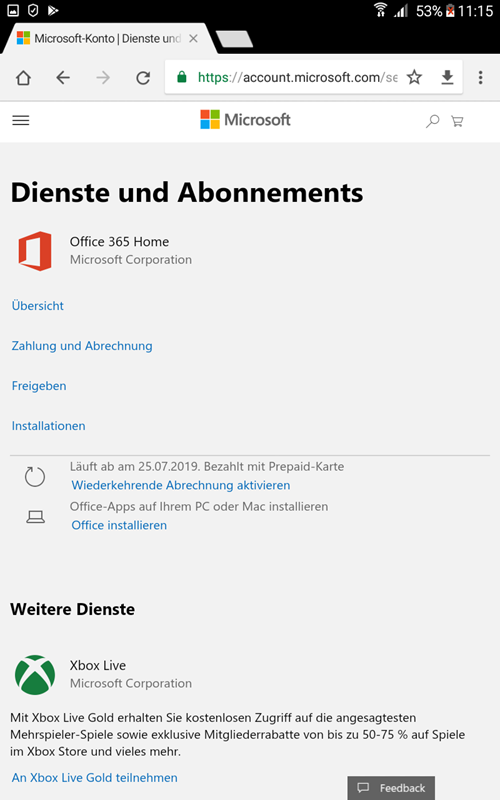Open the Feedback button
Screen dimensions: 500x800
tap(391, 788)
